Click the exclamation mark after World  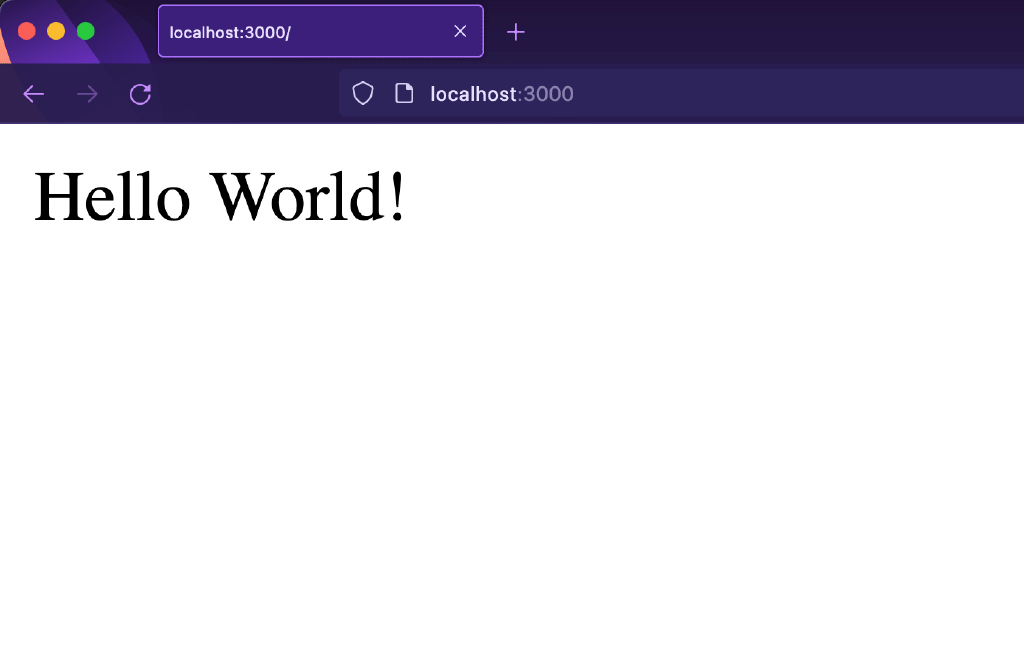pyautogui.click(x=398, y=197)
